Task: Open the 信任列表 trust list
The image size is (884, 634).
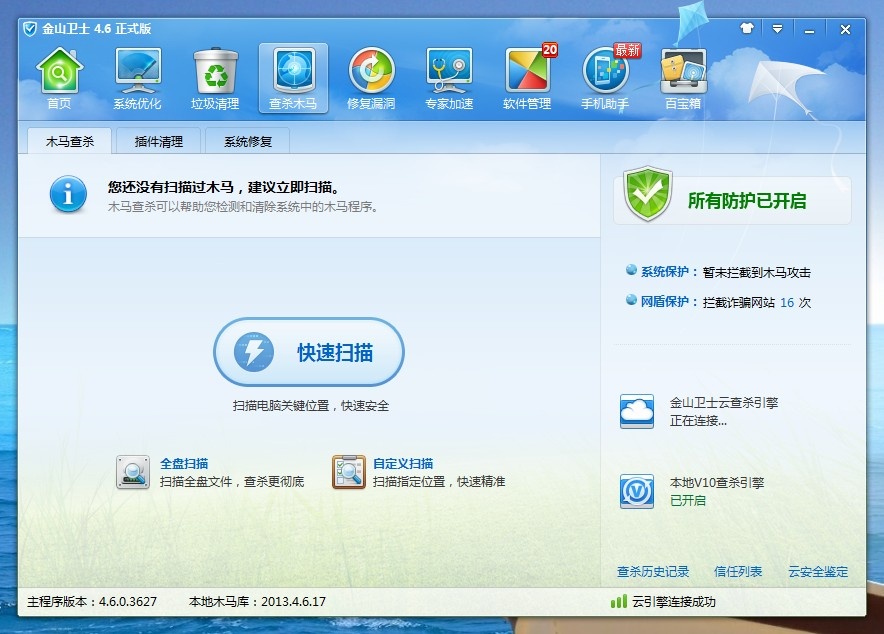Action: tap(738, 571)
